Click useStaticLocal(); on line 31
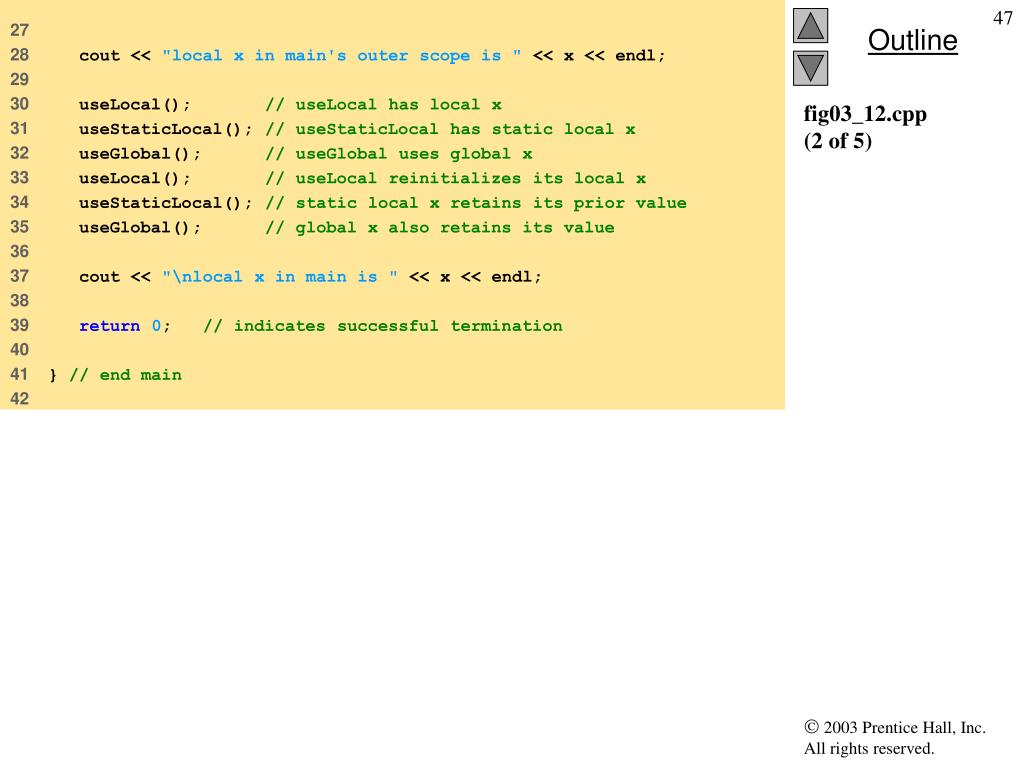Screen dimensions: 1024x768 [165, 129]
